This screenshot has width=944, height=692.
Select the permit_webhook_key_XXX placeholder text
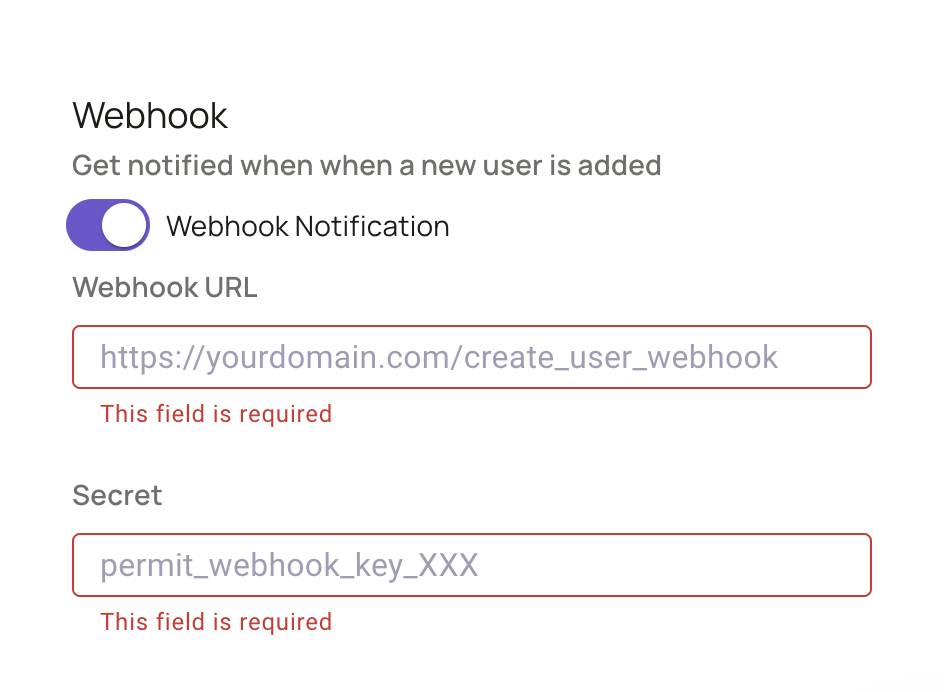pyautogui.click(x=288, y=565)
